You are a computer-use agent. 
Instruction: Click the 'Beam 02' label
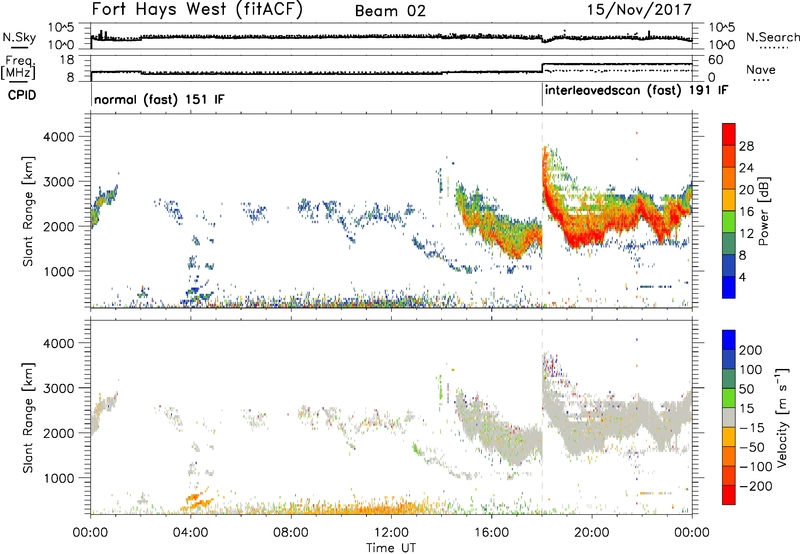point(390,11)
